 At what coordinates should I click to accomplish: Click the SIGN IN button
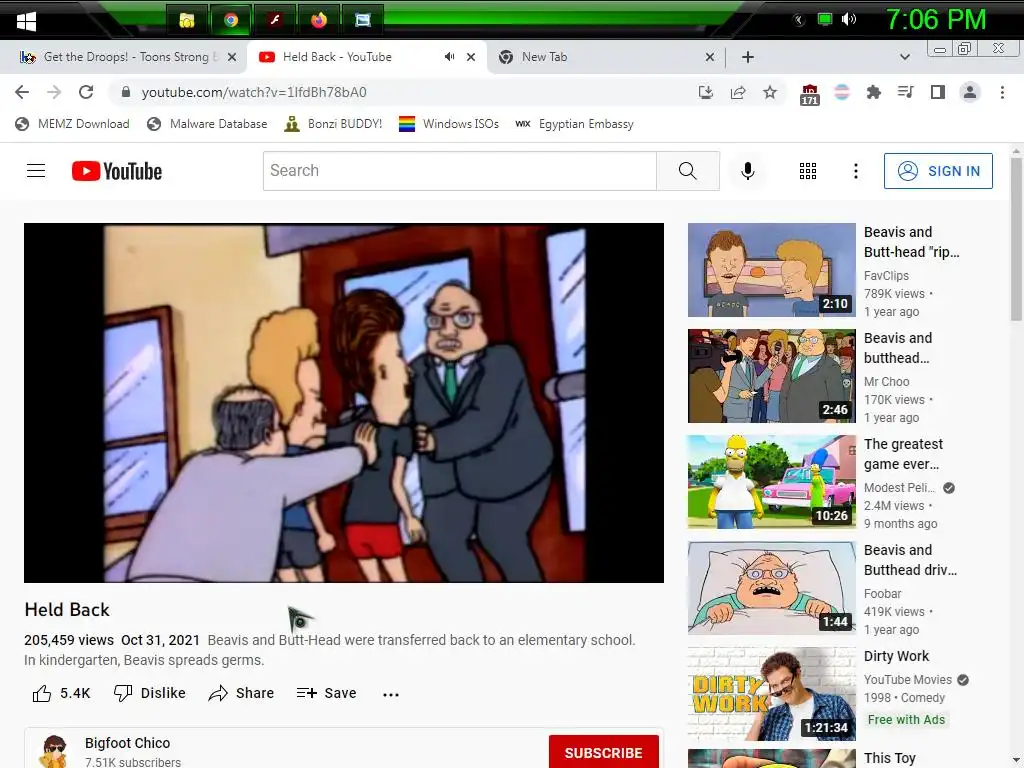(938, 171)
